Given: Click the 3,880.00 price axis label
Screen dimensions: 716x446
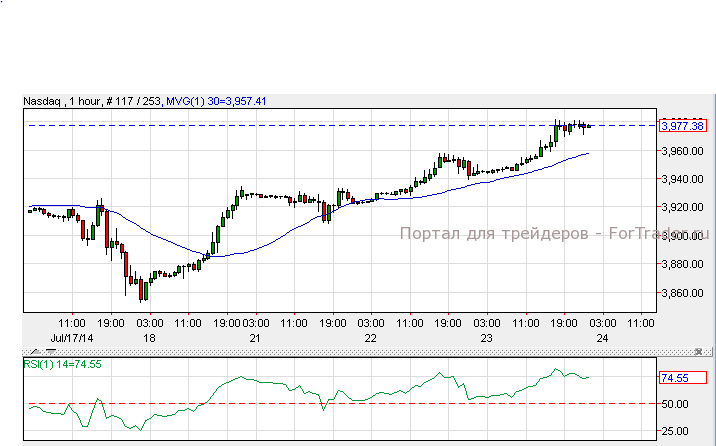Looking at the screenshot, I should [682, 264].
